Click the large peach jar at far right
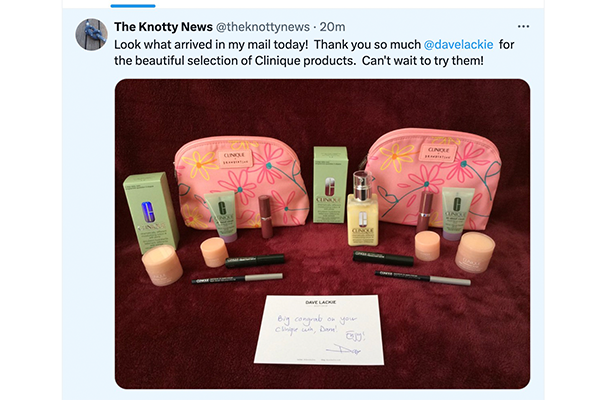This screenshot has height=400, width=600. pos(475,253)
